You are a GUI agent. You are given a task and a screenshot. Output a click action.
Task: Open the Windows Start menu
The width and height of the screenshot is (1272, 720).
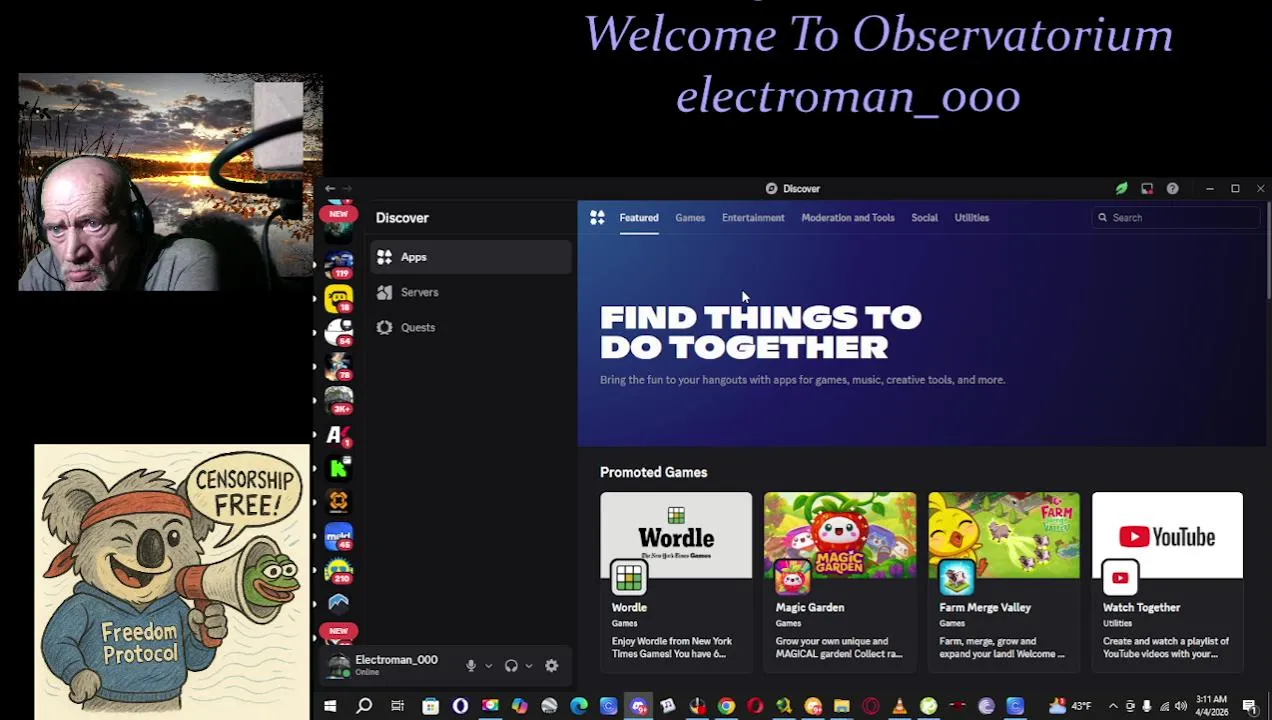[330, 706]
